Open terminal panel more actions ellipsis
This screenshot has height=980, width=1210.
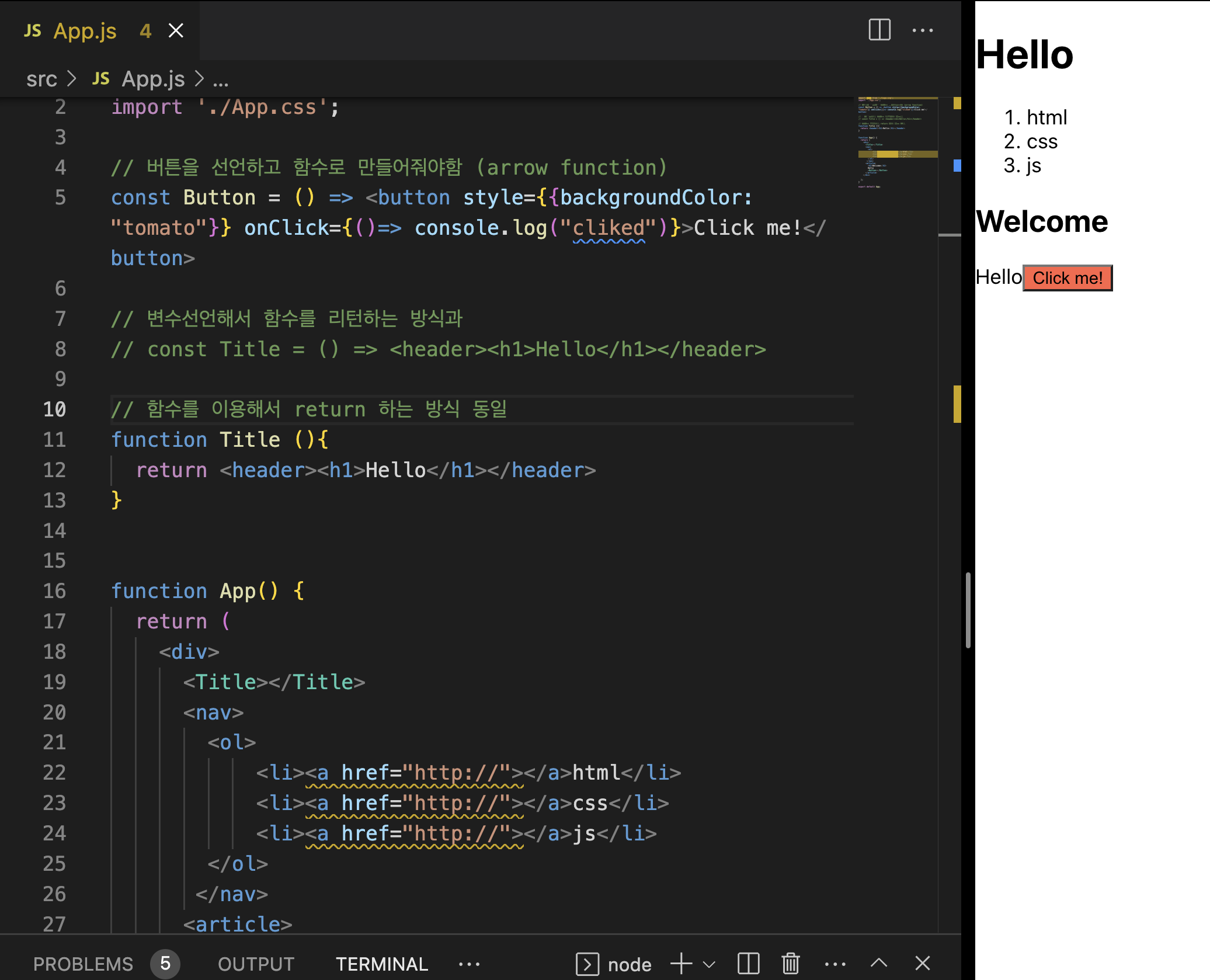point(835,964)
